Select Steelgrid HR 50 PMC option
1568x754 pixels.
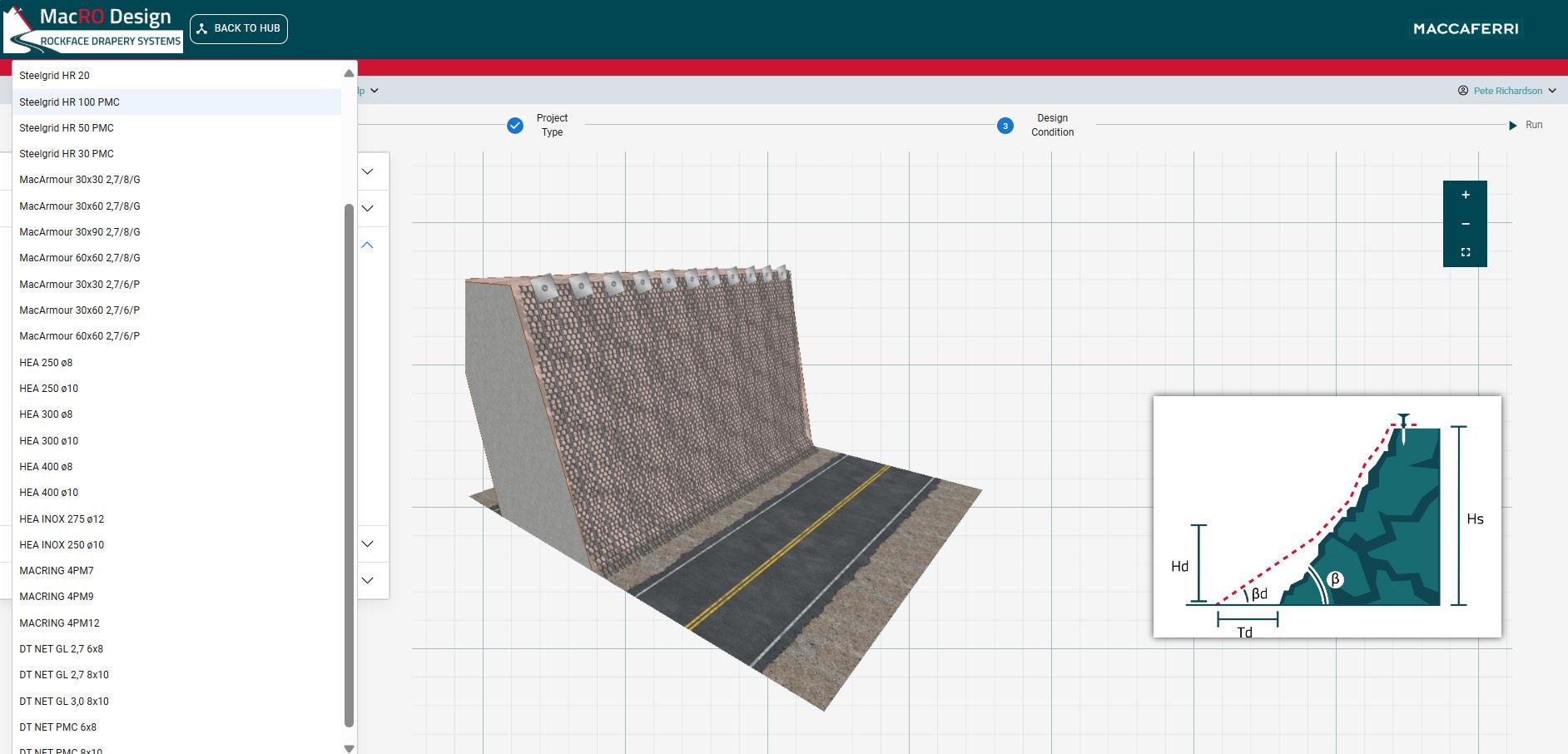point(176,128)
